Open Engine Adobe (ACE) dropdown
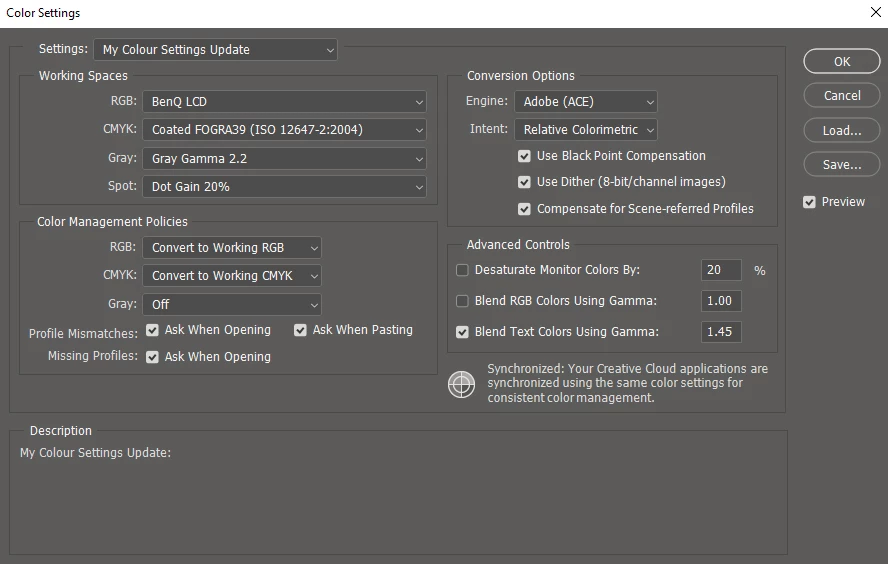 pyautogui.click(x=586, y=102)
